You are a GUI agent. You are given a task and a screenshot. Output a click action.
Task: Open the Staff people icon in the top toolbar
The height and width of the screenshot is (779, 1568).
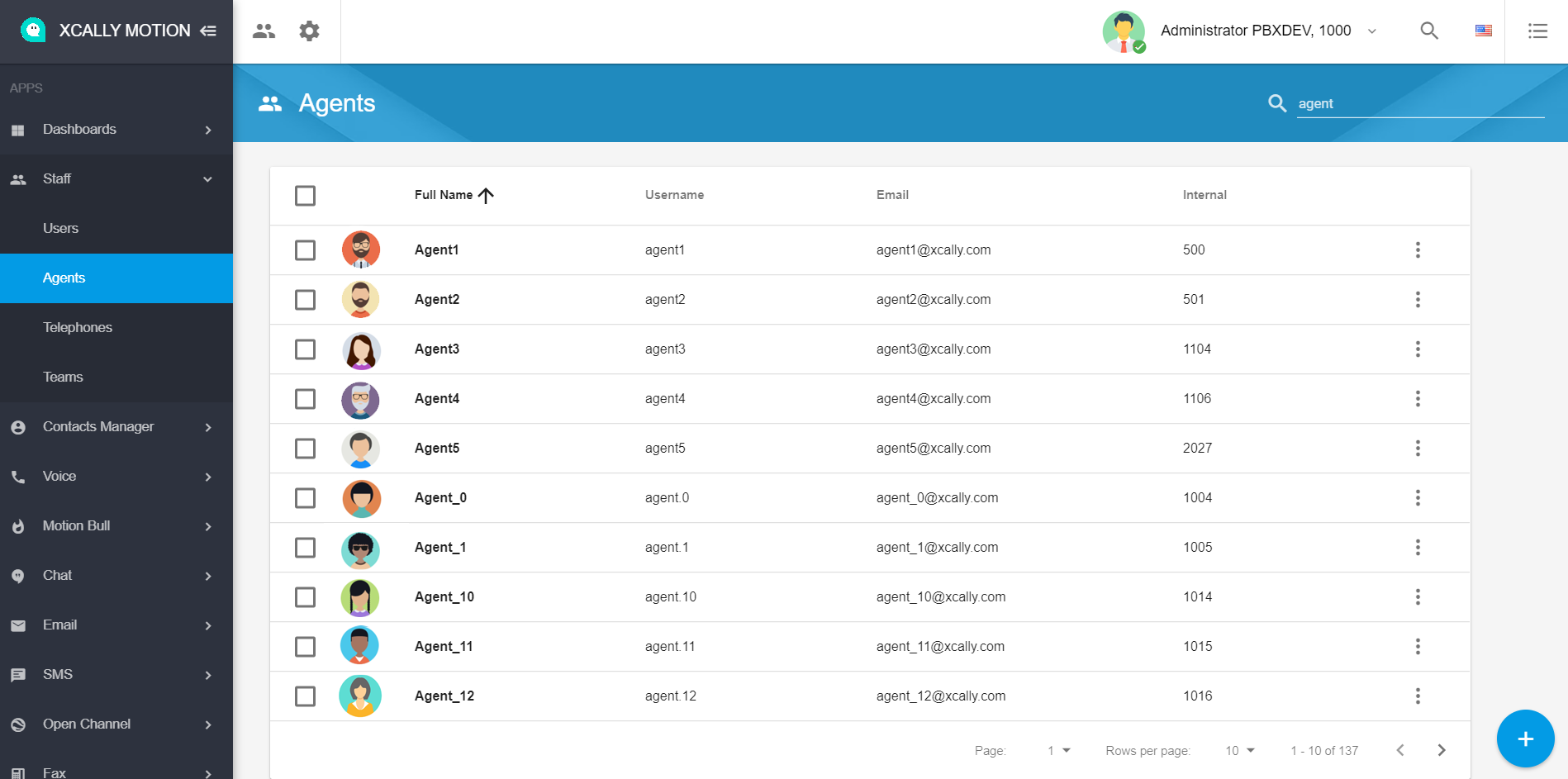[264, 31]
